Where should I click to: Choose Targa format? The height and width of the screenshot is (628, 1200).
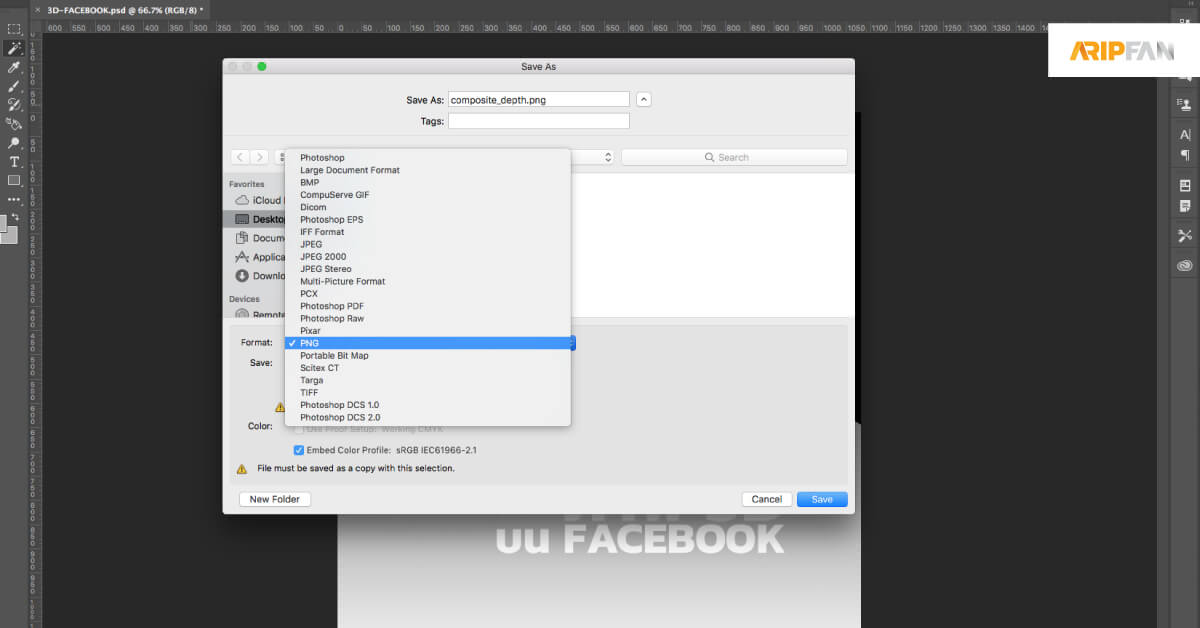coord(427,380)
